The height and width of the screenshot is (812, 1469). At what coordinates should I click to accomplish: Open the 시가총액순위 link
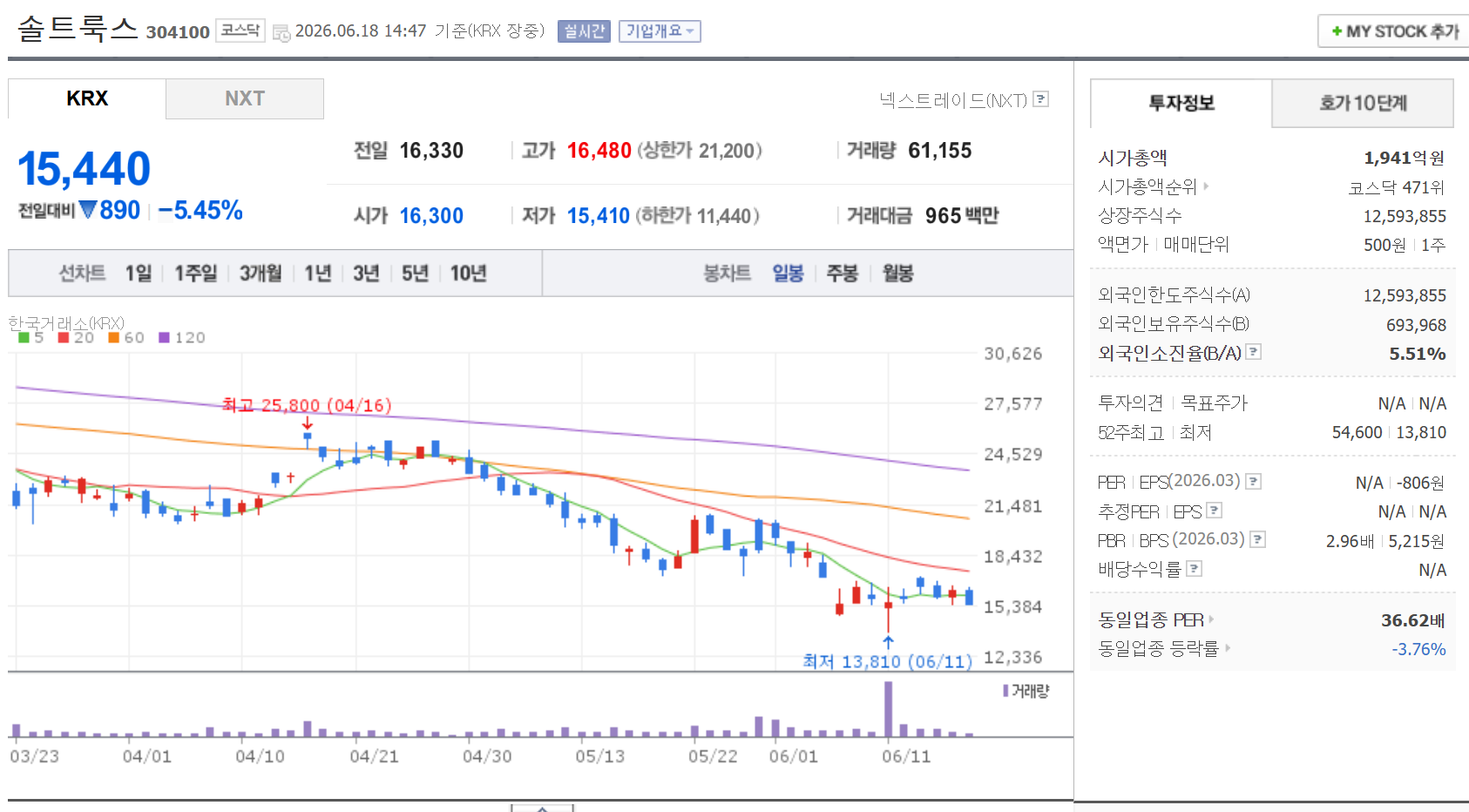point(1147,186)
